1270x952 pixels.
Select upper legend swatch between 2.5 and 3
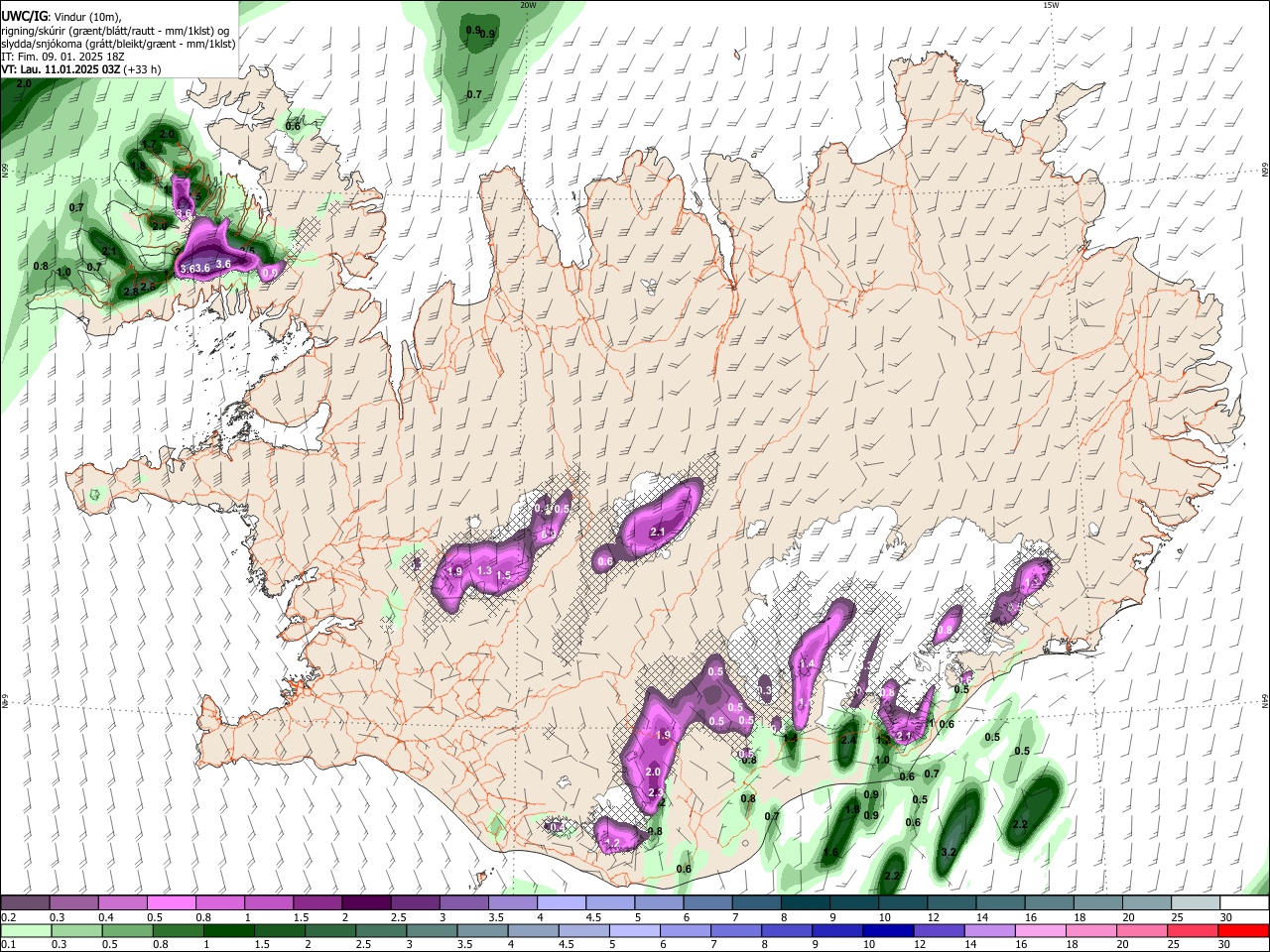point(414,902)
